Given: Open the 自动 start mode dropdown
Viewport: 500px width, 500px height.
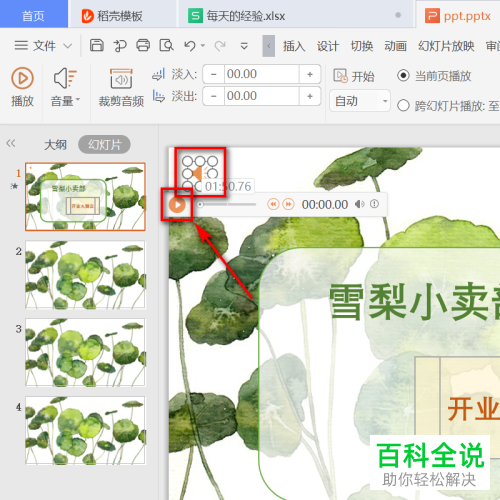Looking at the screenshot, I should pyautogui.click(x=360, y=101).
